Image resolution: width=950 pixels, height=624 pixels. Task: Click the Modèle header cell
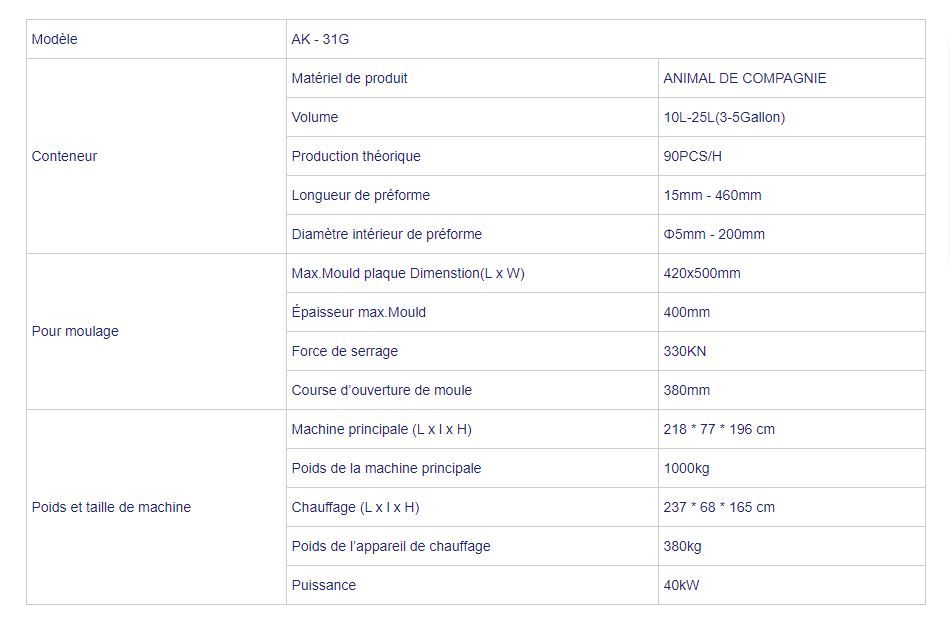(x=55, y=39)
